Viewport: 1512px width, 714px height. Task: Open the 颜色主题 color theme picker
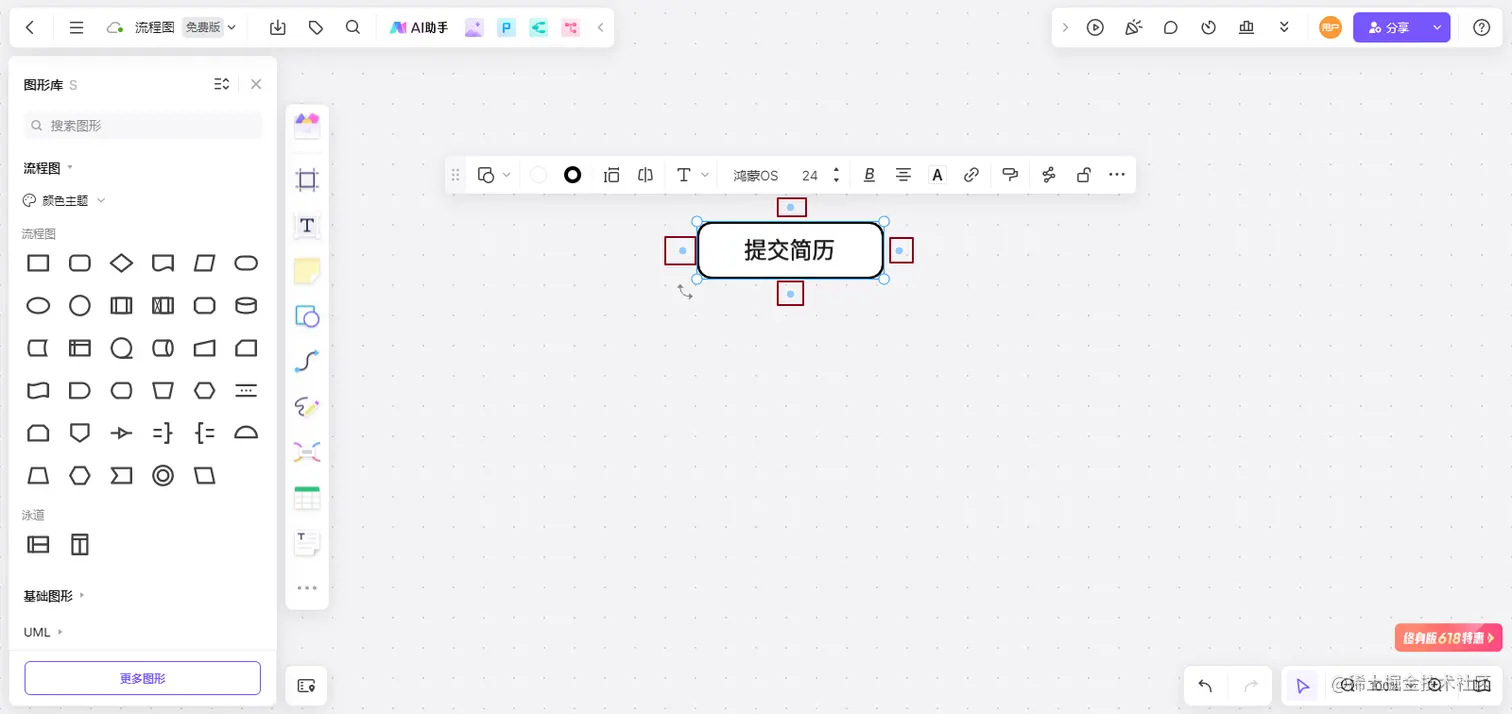[x=63, y=199]
